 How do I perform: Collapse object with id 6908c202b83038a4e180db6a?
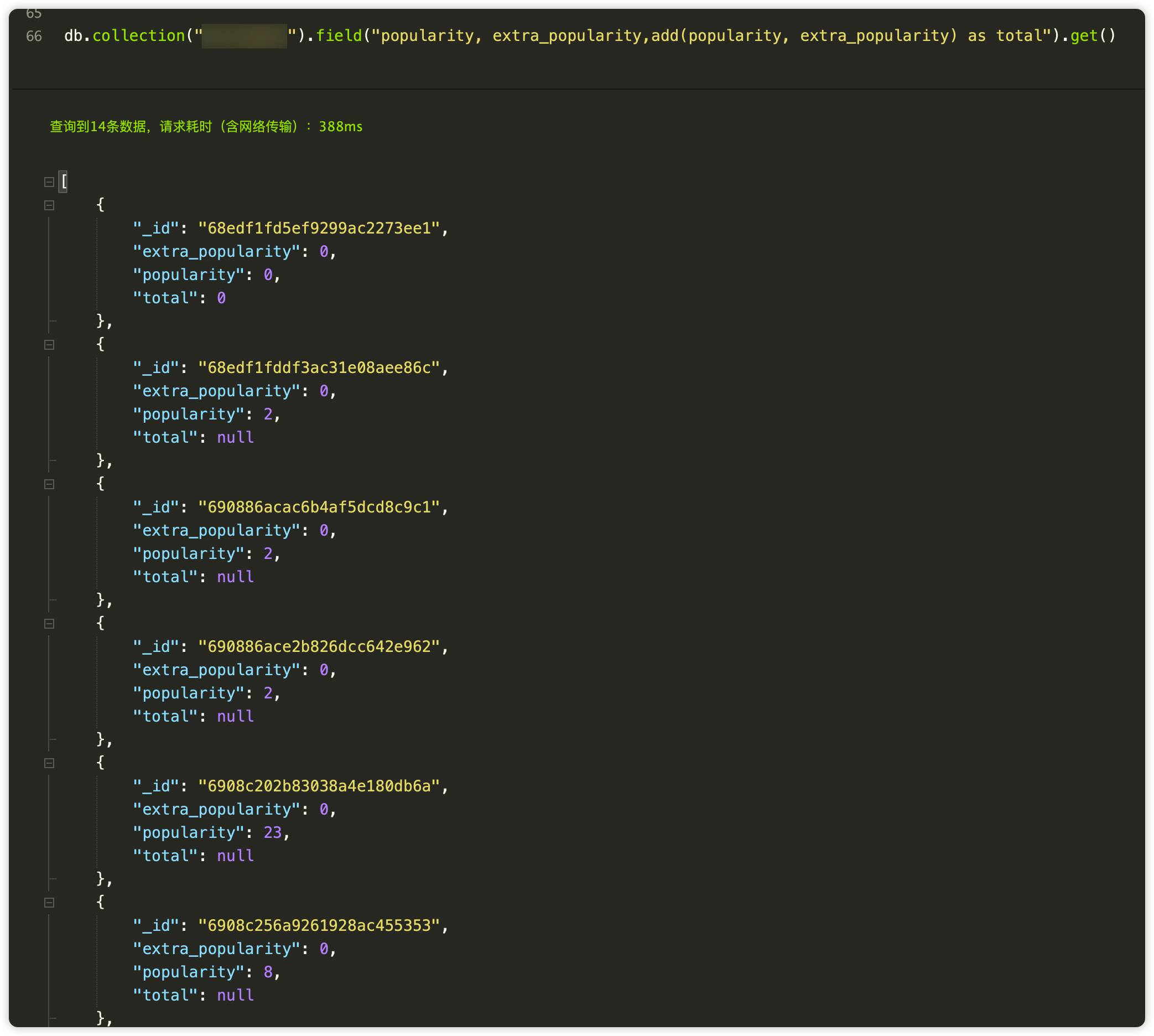[49, 763]
